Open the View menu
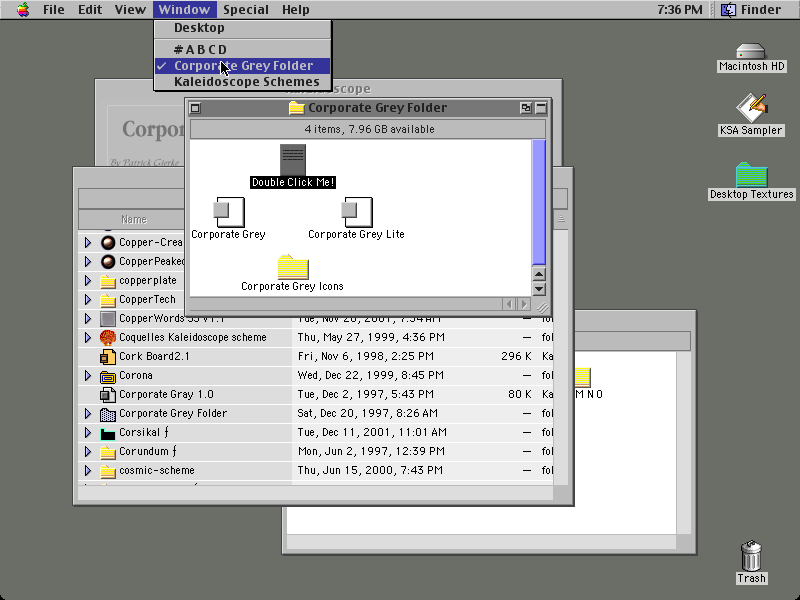 [x=130, y=9]
